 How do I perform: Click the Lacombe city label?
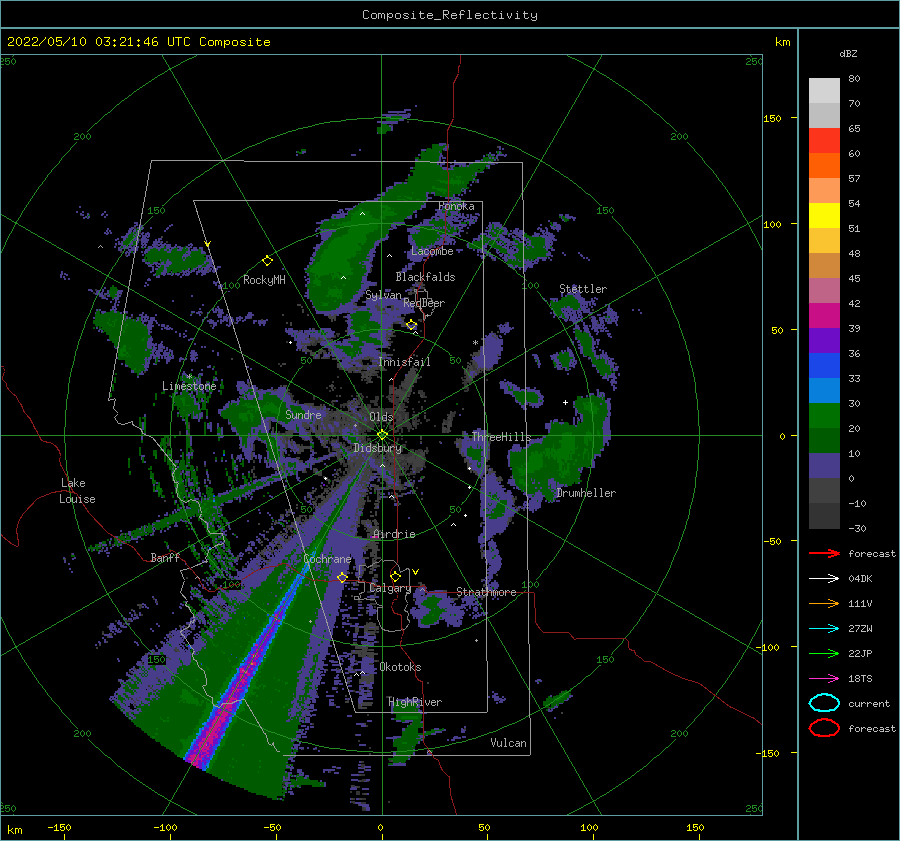(x=432, y=251)
